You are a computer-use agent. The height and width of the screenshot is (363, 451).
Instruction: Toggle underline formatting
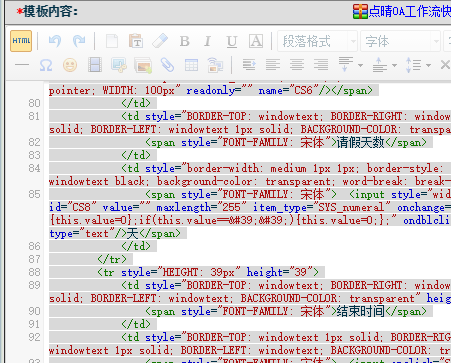point(232,41)
